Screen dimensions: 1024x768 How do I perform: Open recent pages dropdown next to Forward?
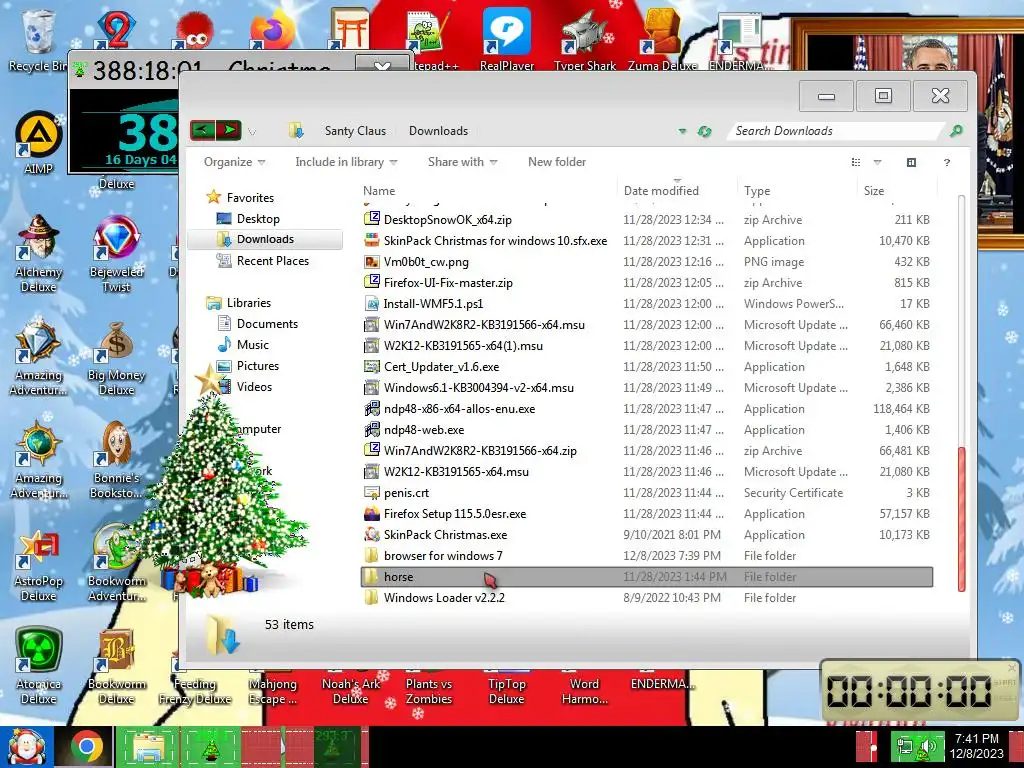252,131
